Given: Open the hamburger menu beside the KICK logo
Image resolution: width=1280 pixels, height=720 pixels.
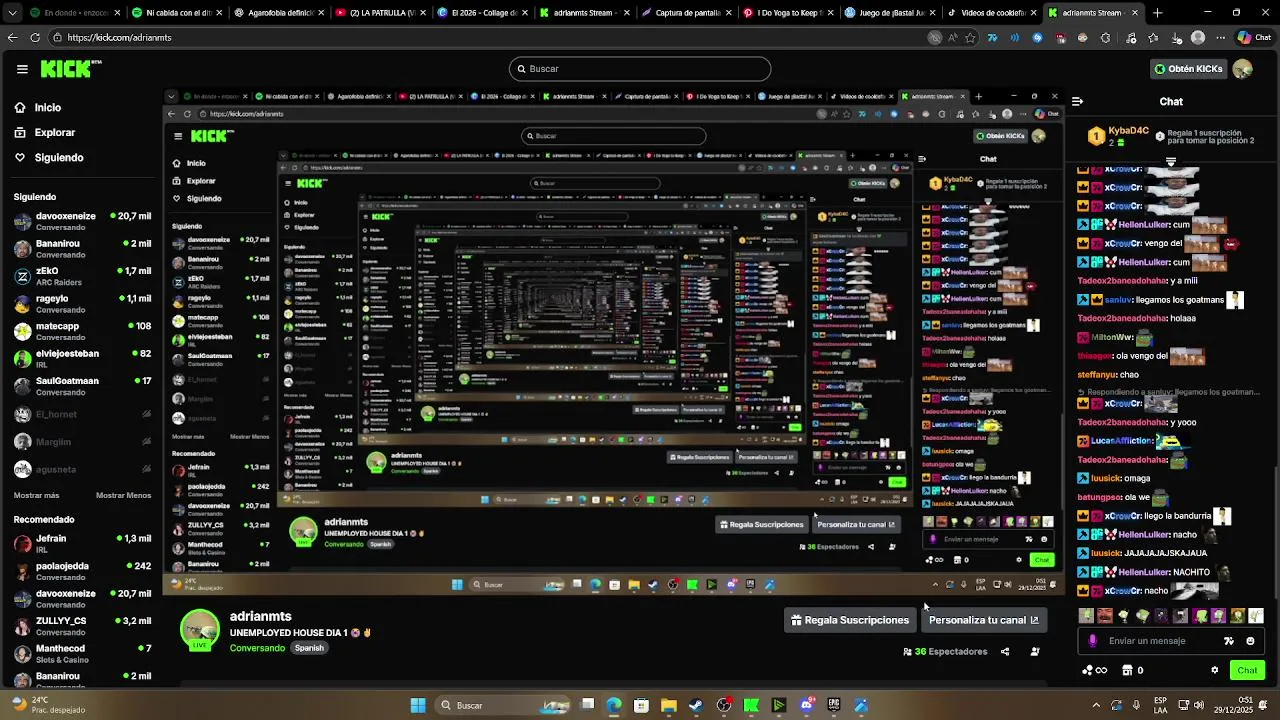Looking at the screenshot, I should click(x=22, y=69).
